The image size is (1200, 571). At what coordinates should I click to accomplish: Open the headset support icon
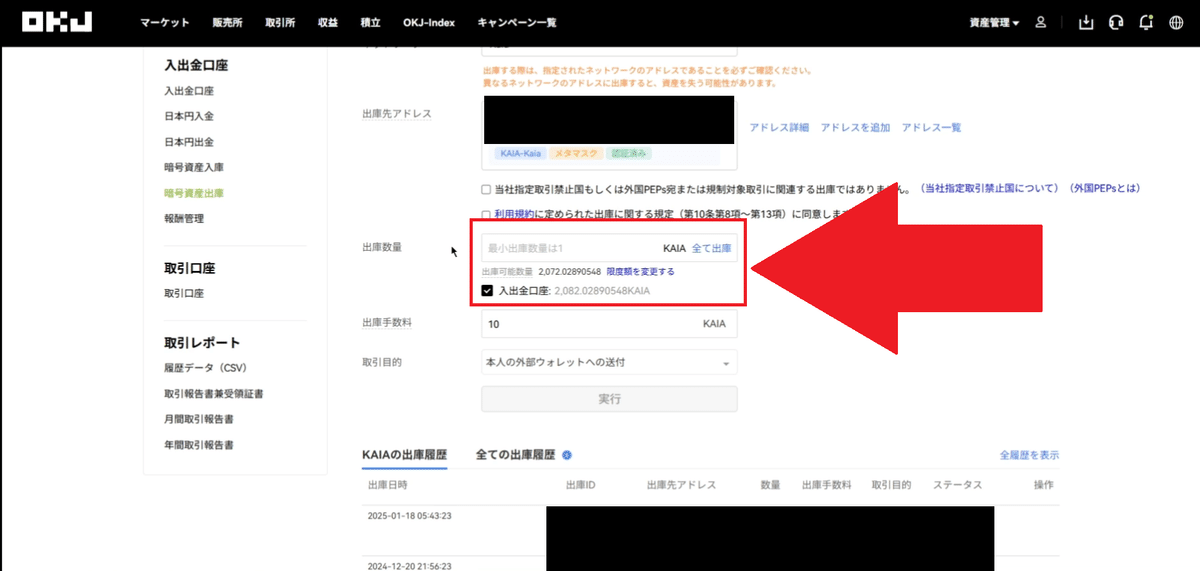(1116, 22)
